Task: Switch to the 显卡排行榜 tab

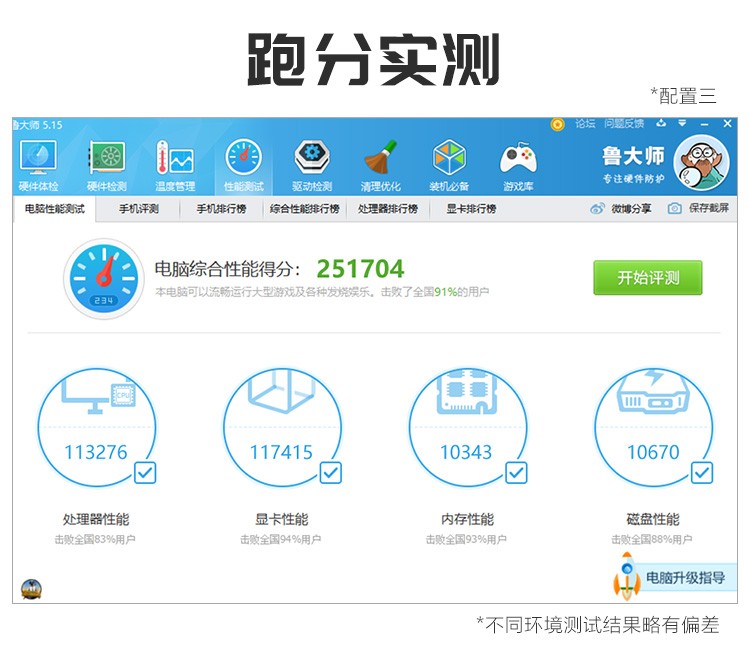Action: pos(471,209)
